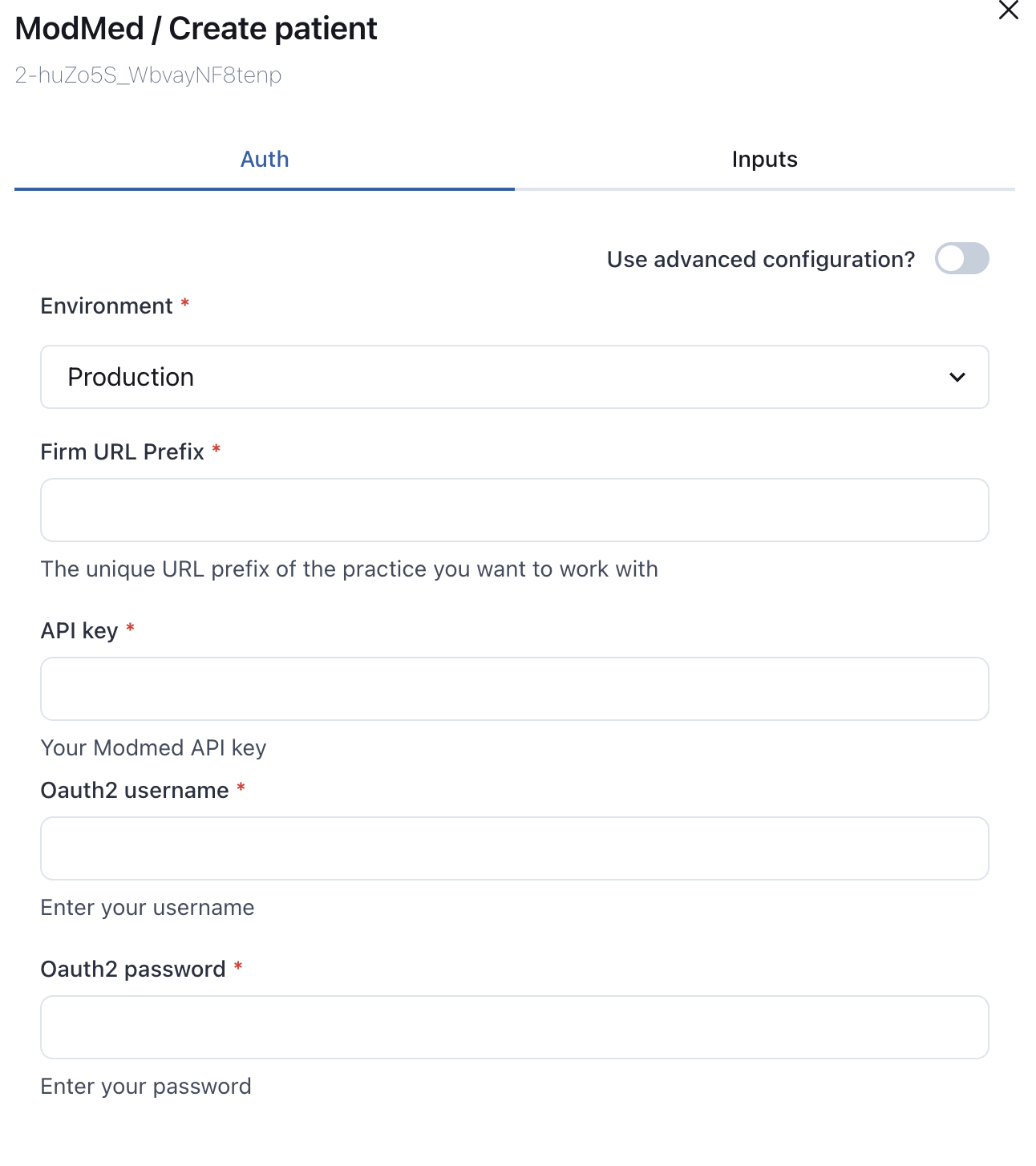Select the Oauth2 username text box
Screen dimensions: 1036x1166
click(x=515, y=848)
